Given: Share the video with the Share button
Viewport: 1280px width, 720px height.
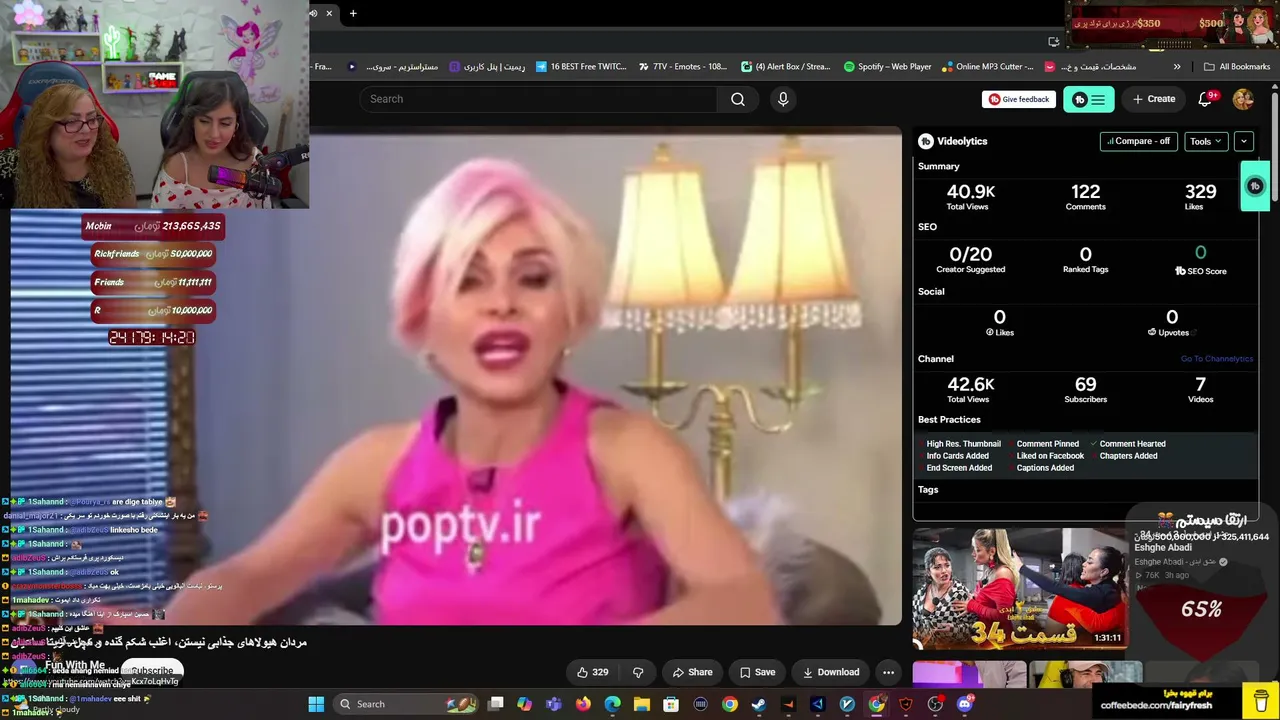Looking at the screenshot, I should pos(692,672).
